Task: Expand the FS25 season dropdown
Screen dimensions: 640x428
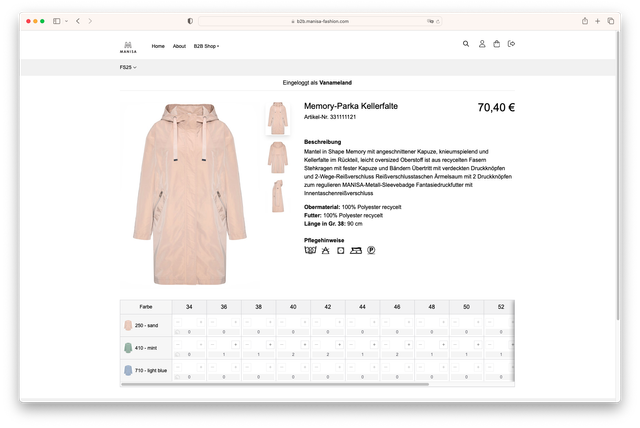Action: click(x=128, y=67)
